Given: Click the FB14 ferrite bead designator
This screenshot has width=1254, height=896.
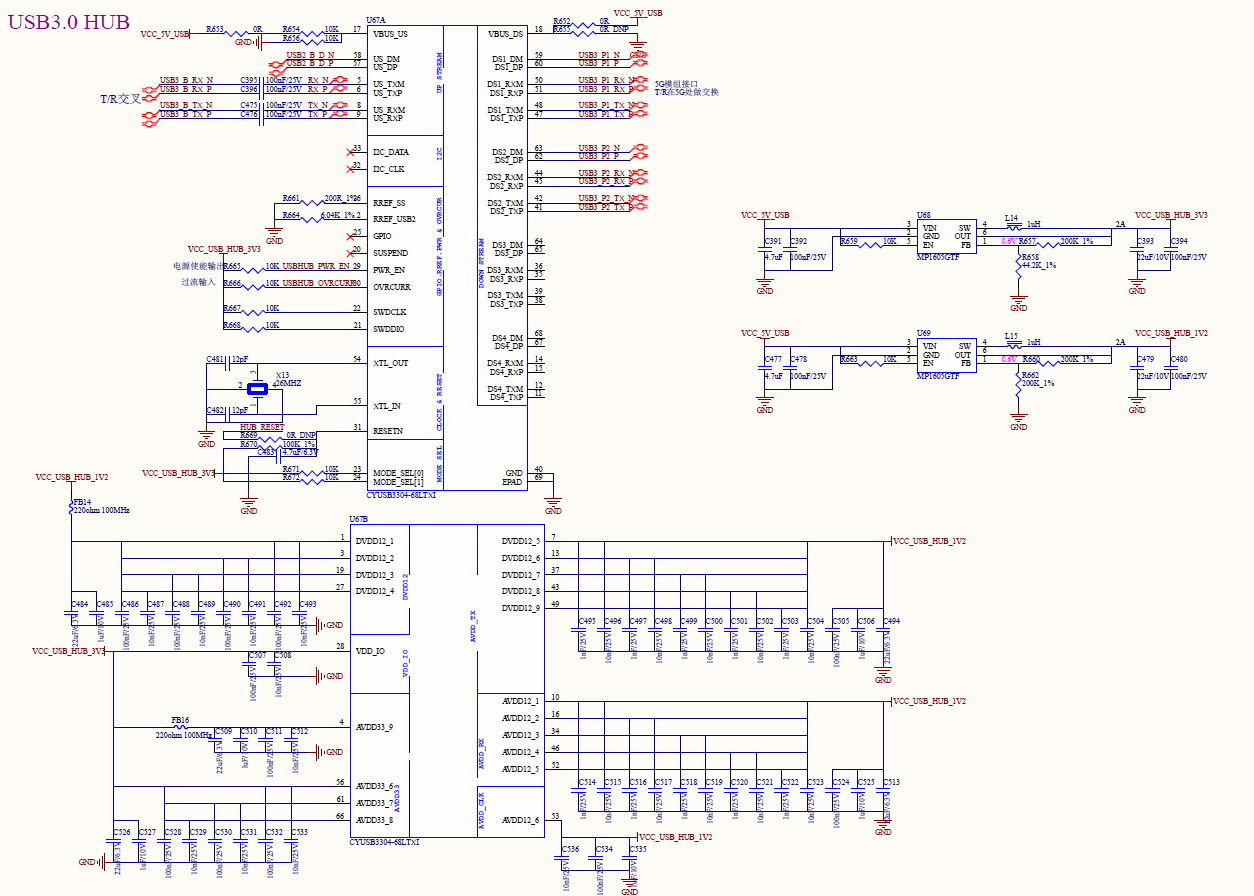Looking at the screenshot, I should point(82,502).
